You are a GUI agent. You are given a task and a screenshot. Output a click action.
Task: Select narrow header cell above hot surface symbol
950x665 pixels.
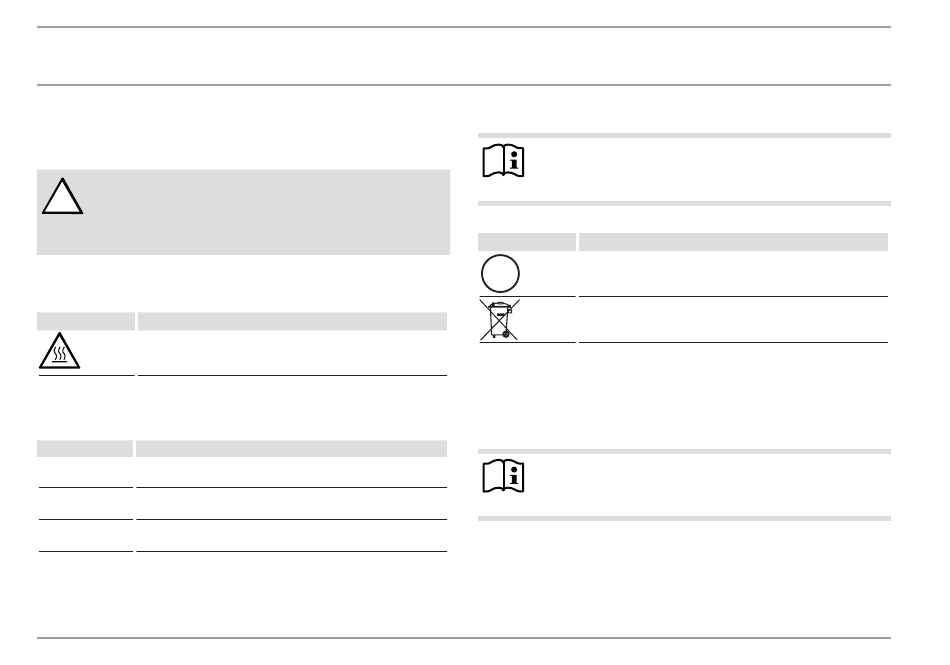pyautogui.click(x=86, y=321)
